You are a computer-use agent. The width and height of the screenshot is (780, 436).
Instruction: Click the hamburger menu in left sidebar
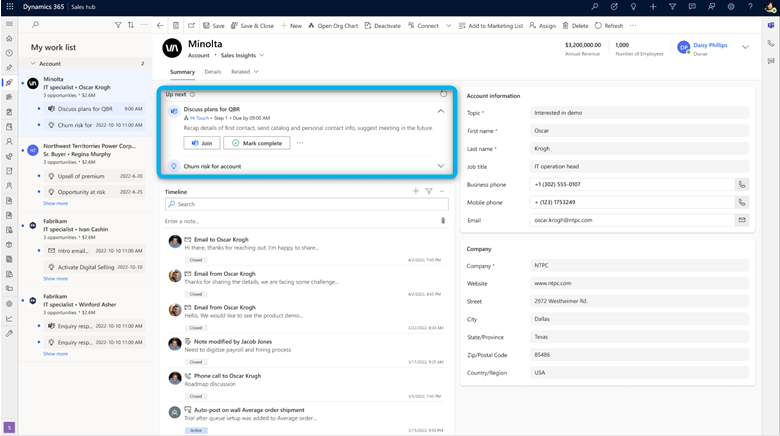pos(9,24)
